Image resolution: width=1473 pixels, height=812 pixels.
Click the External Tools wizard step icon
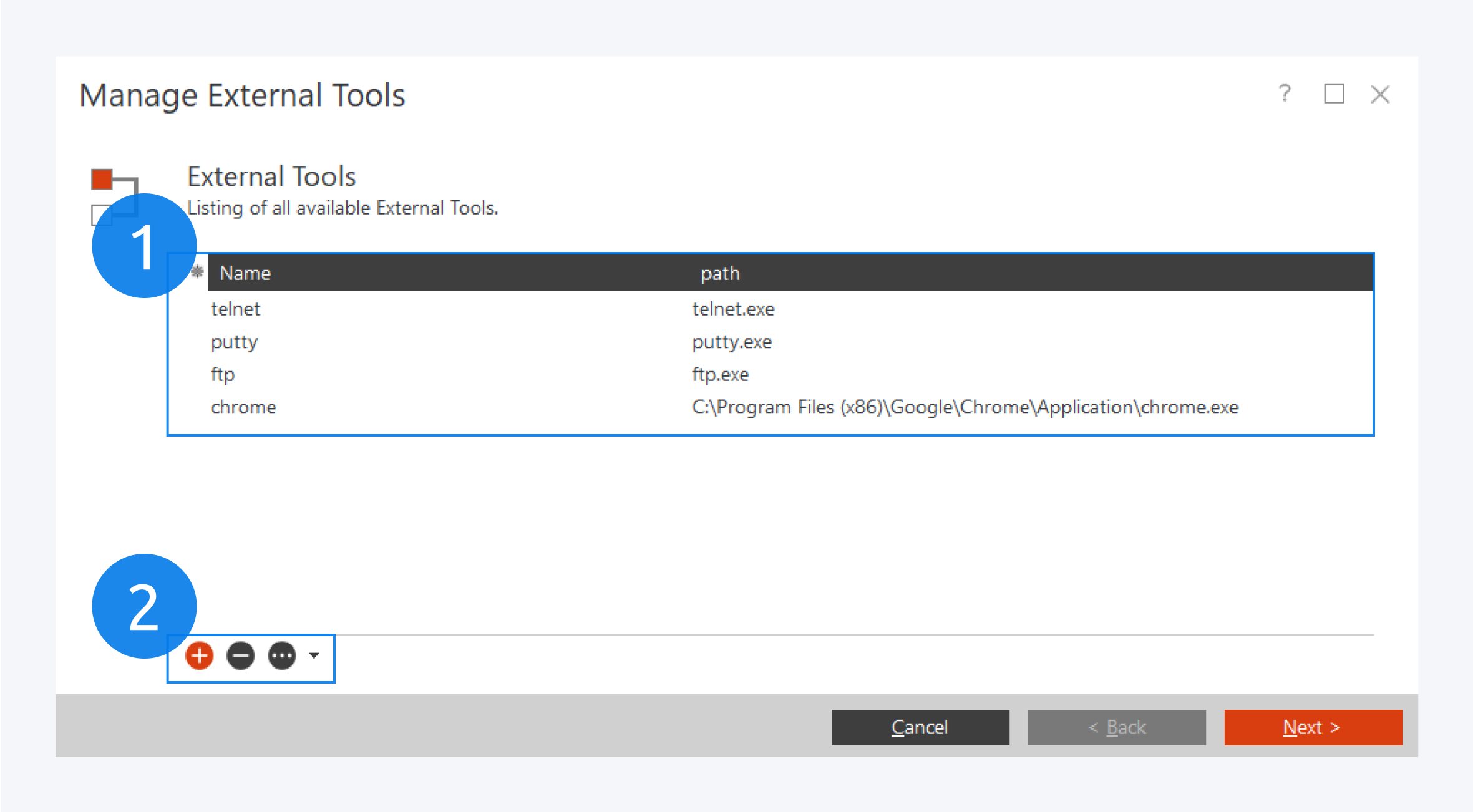click(x=102, y=180)
